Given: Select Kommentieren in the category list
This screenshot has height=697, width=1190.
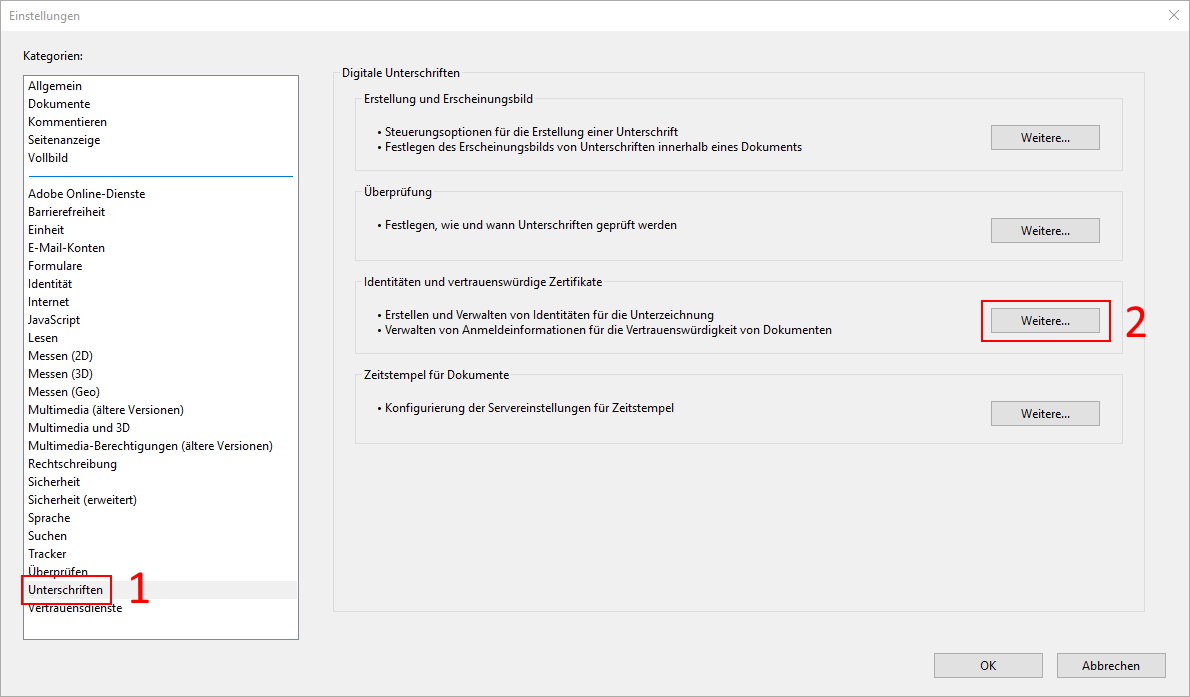Looking at the screenshot, I should pyautogui.click(x=67, y=122).
